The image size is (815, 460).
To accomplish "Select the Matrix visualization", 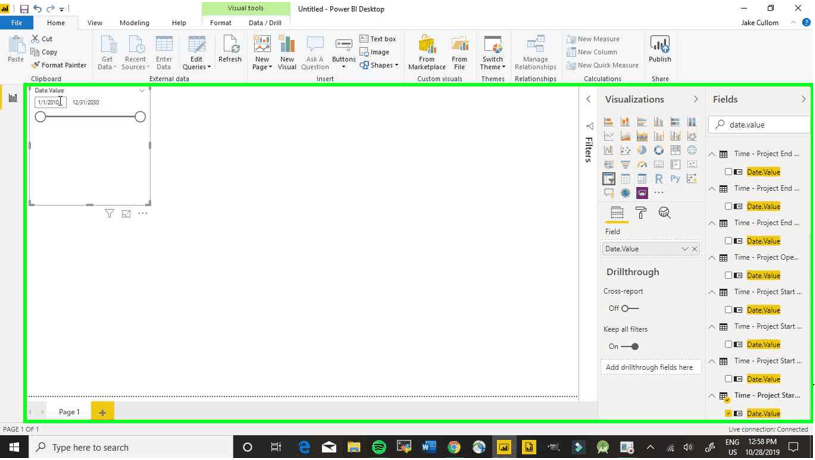I will [642, 179].
